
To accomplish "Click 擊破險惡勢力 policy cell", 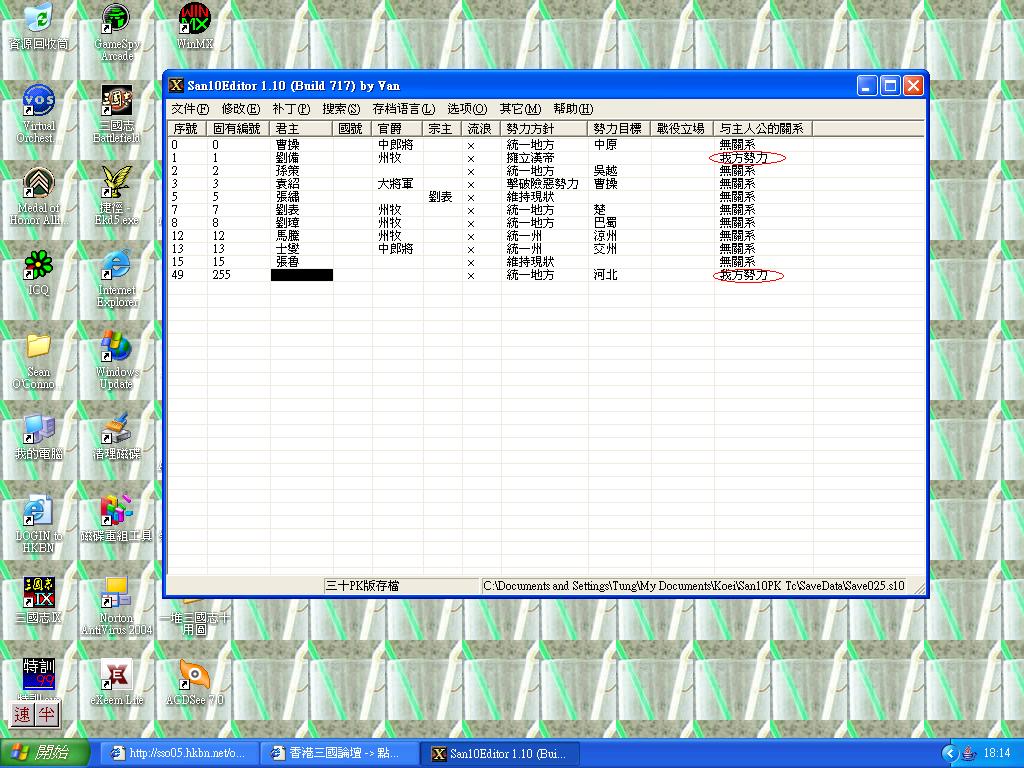I will [543, 184].
